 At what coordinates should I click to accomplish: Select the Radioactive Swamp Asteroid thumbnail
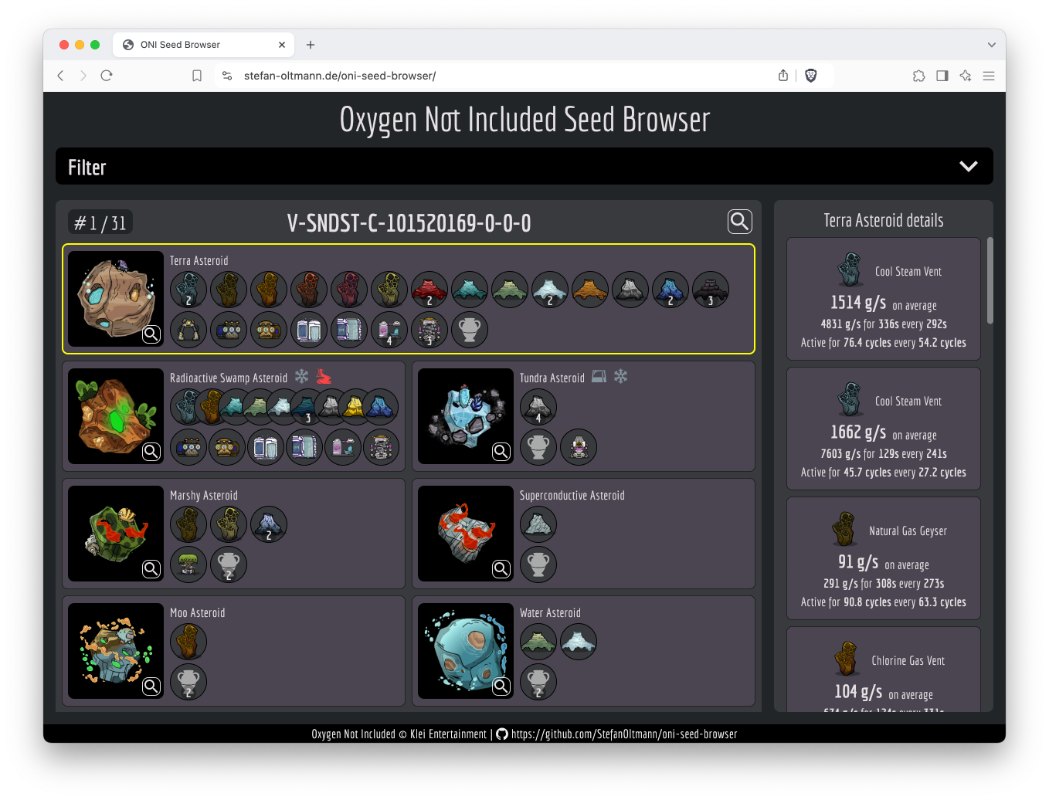point(116,416)
